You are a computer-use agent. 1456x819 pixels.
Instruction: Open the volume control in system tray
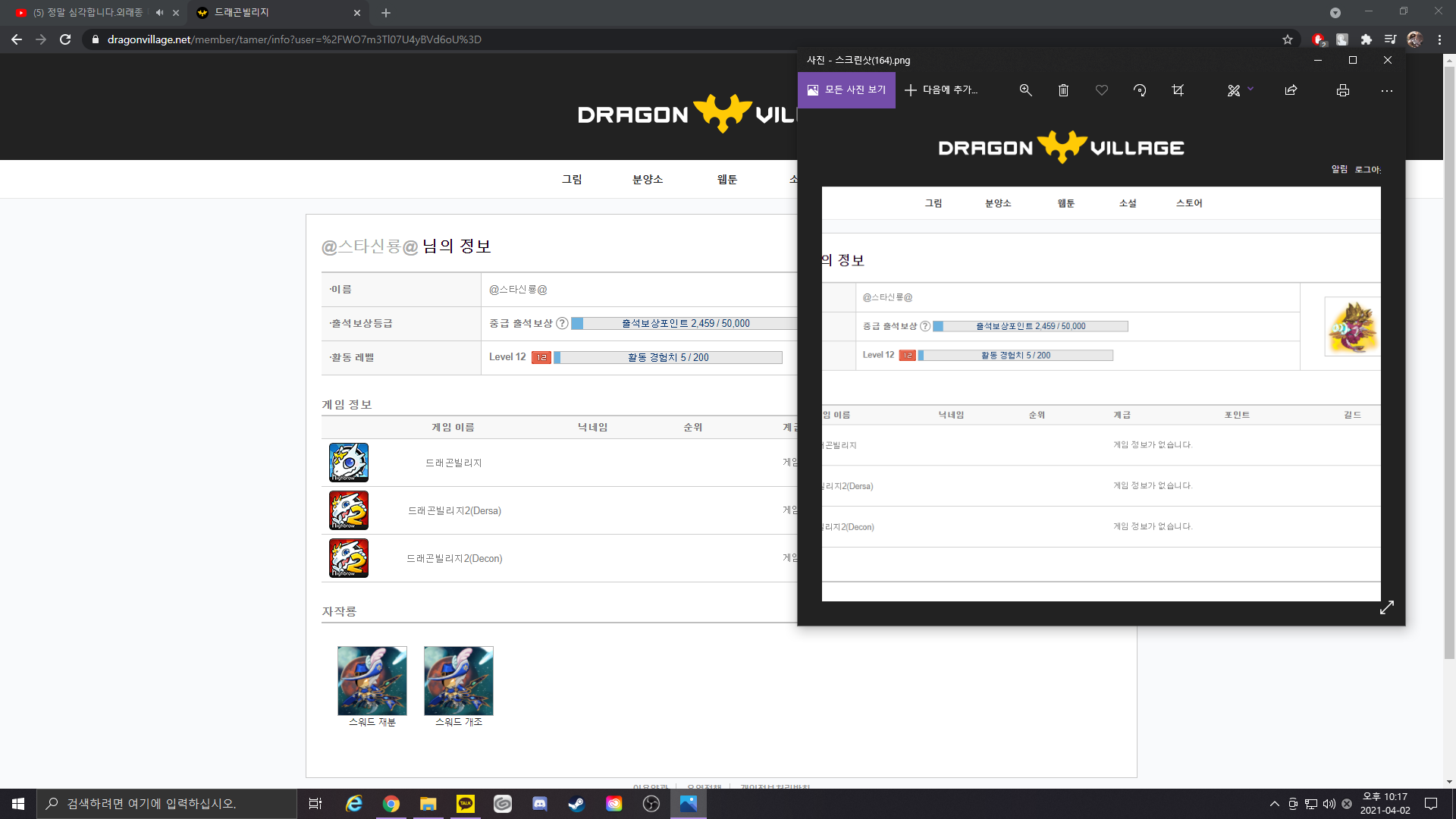click(x=1329, y=804)
